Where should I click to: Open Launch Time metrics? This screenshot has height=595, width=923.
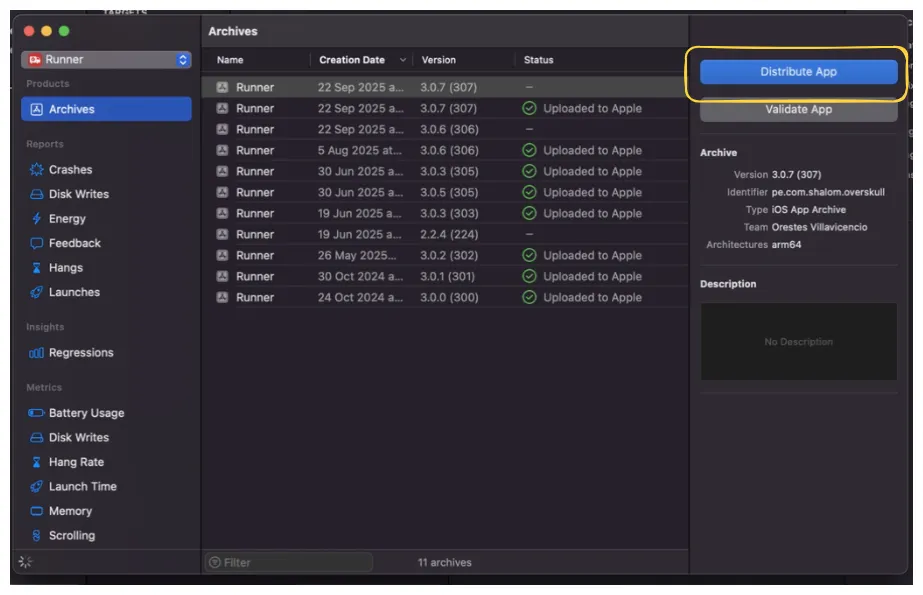(82, 487)
